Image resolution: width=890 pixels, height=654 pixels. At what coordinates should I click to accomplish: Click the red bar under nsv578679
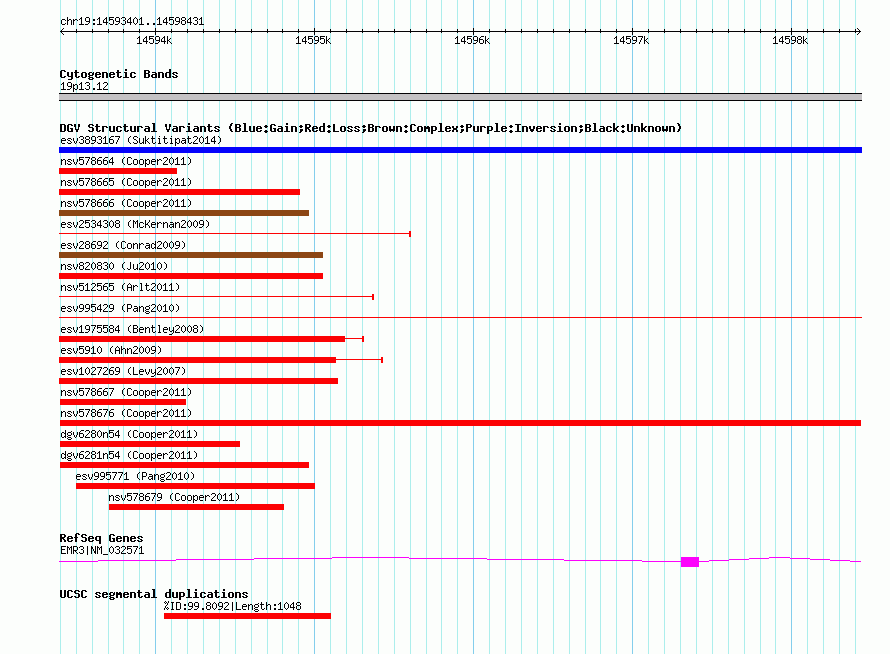[196, 507]
